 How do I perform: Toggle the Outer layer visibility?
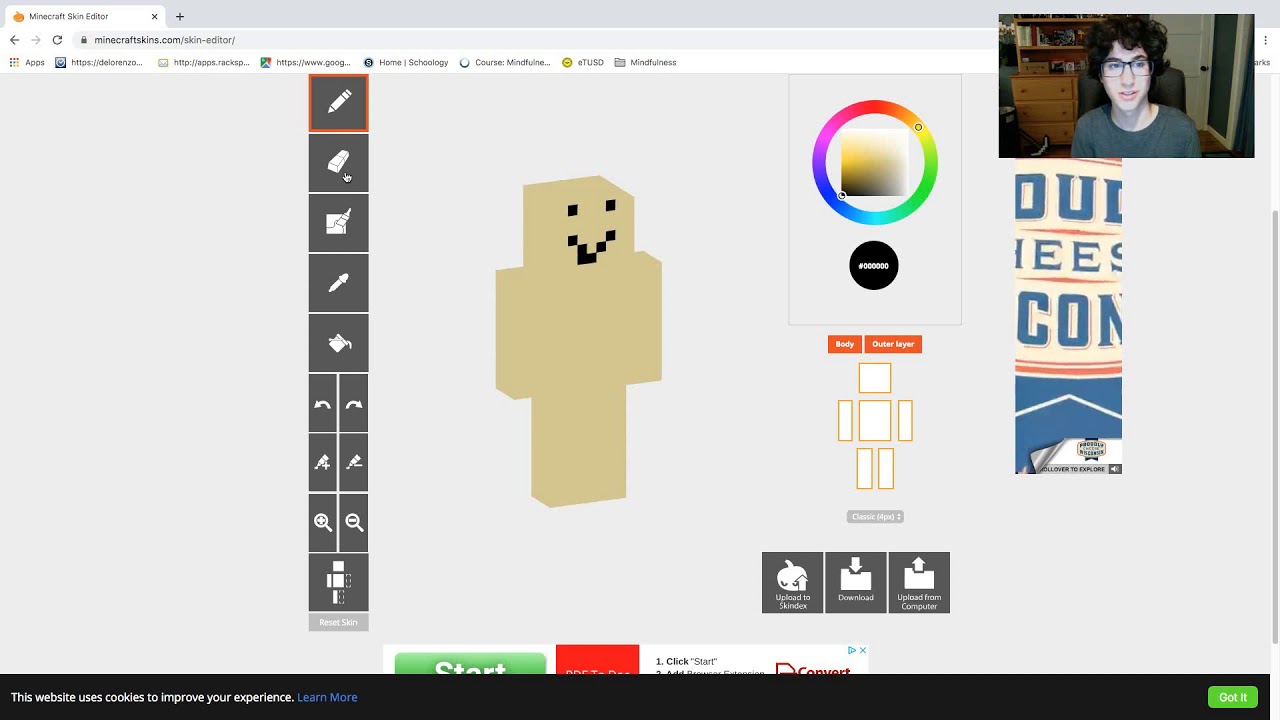click(893, 344)
